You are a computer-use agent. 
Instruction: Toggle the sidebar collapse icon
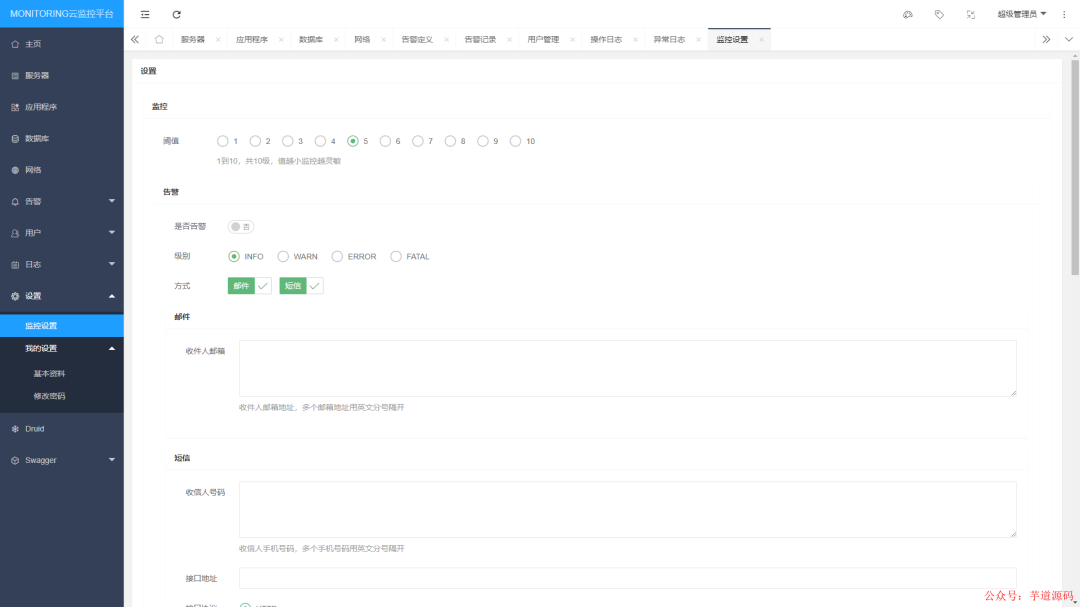tap(145, 14)
